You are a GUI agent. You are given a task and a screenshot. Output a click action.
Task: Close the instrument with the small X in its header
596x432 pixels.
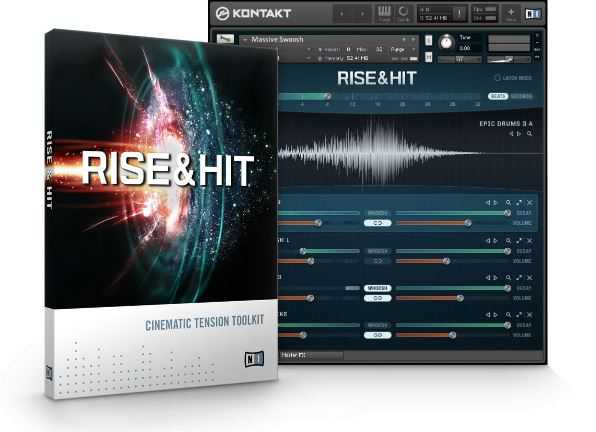(x=537, y=35)
